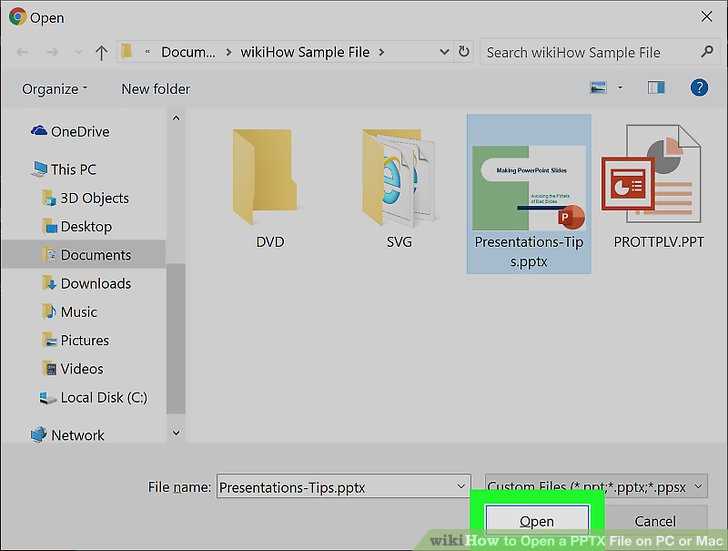Click the Videos folder icon
The width and height of the screenshot is (728, 551).
point(49,369)
